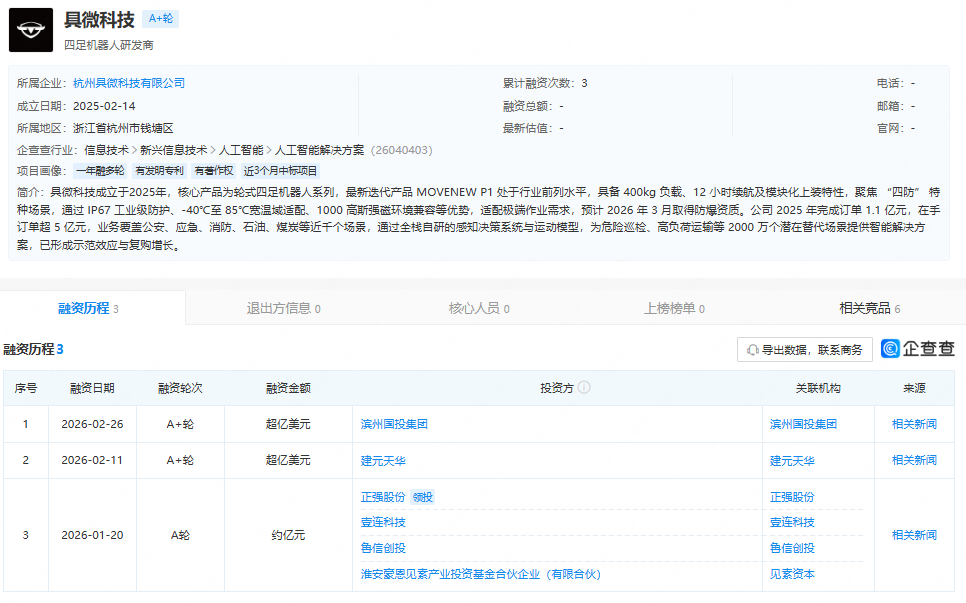Select the 一年融多轮 project tag
The width and height of the screenshot is (966, 603).
(x=100, y=171)
